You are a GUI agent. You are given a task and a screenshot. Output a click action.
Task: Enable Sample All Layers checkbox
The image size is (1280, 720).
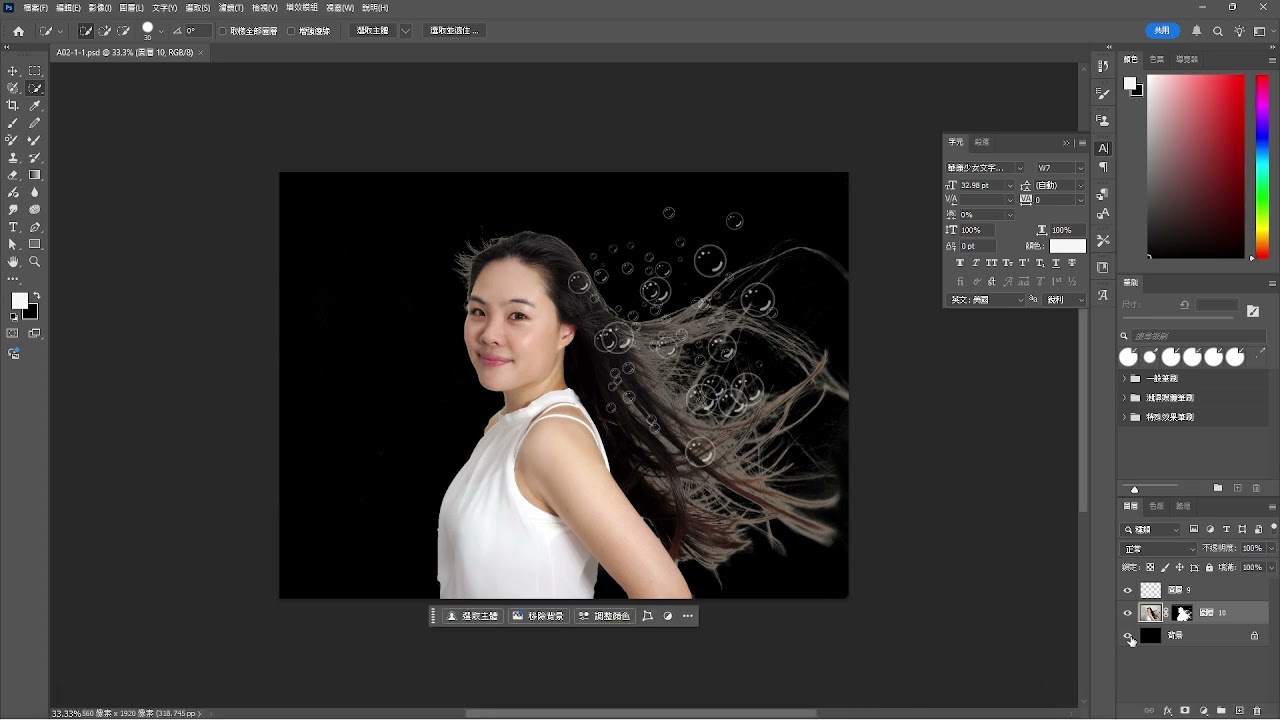tap(223, 31)
